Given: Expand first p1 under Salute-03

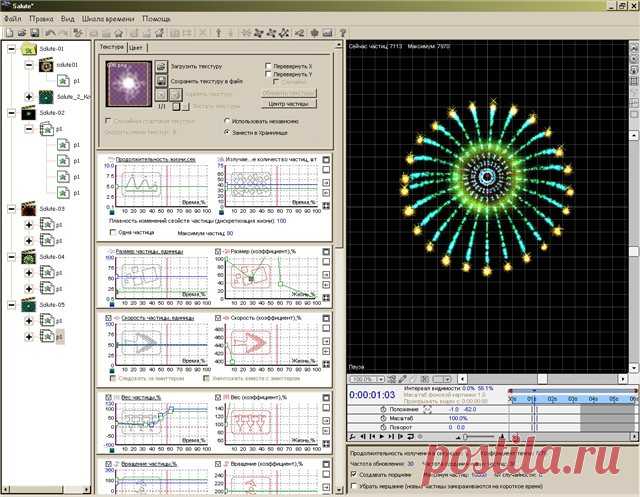Looking at the screenshot, I should tap(29, 225).
